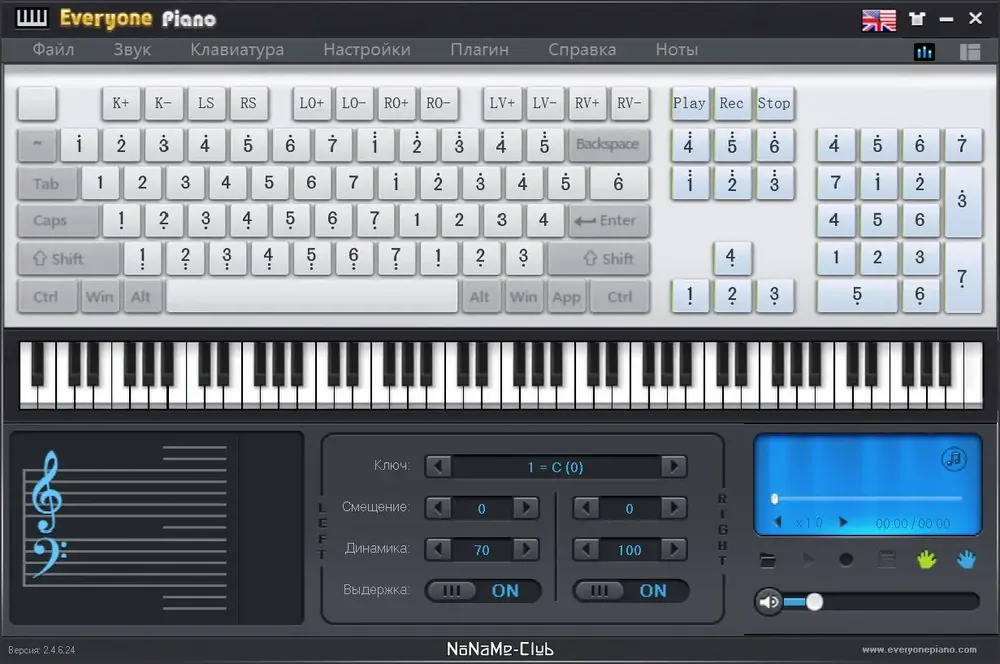Mute sound using the speaker icon
This screenshot has height=664, width=1000.
click(768, 601)
